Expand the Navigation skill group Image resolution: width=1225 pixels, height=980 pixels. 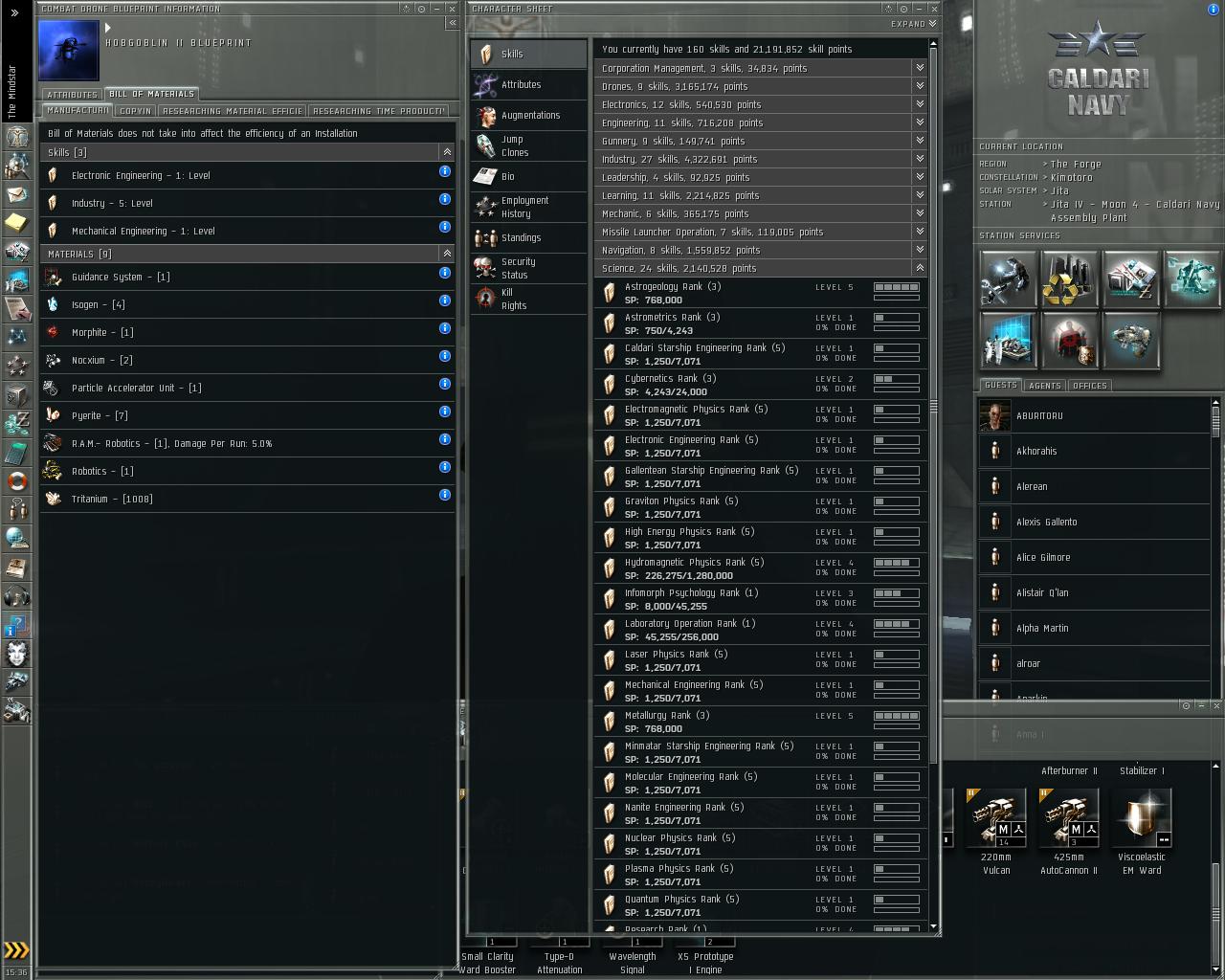[919, 250]
